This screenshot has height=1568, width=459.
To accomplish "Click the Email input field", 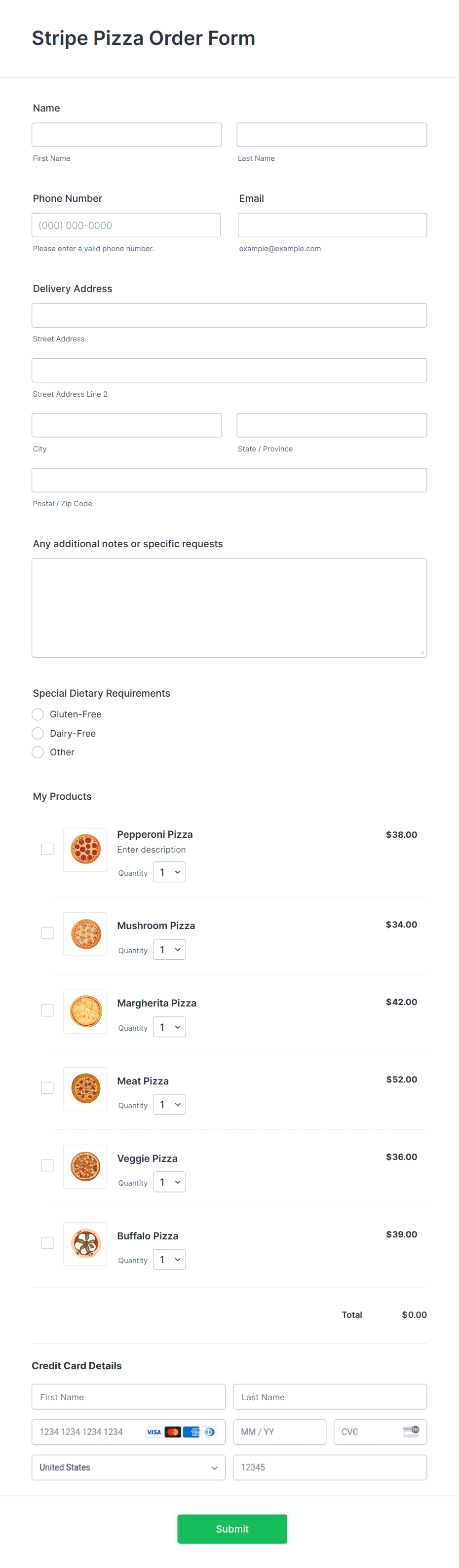I will click(x=331, y=224).
